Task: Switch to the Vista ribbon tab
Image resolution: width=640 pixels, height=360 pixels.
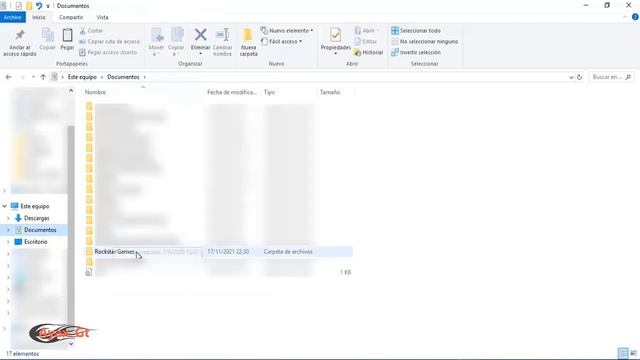Action: [102, 17]
